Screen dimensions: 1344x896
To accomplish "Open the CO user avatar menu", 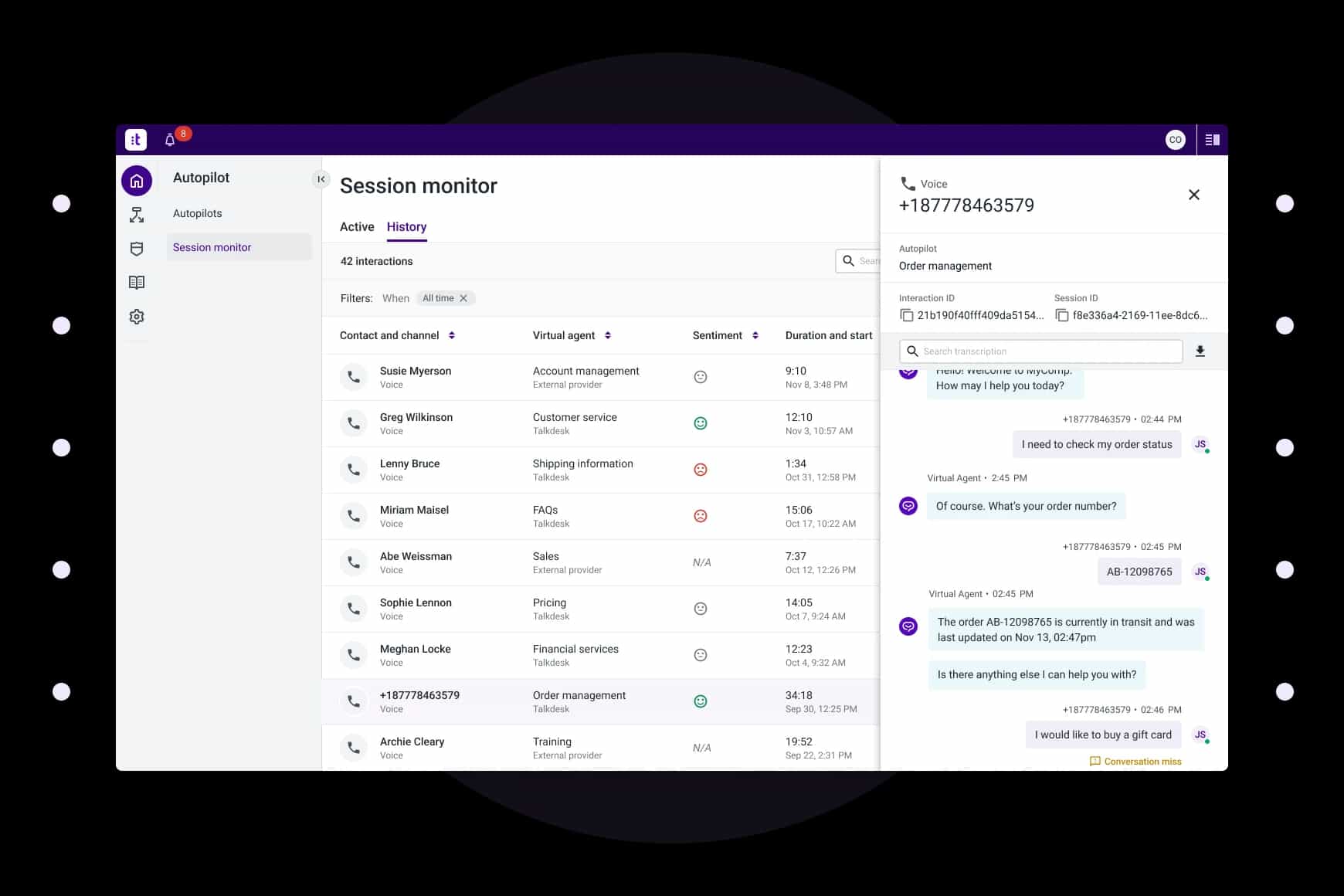I will coord(1175,140).
